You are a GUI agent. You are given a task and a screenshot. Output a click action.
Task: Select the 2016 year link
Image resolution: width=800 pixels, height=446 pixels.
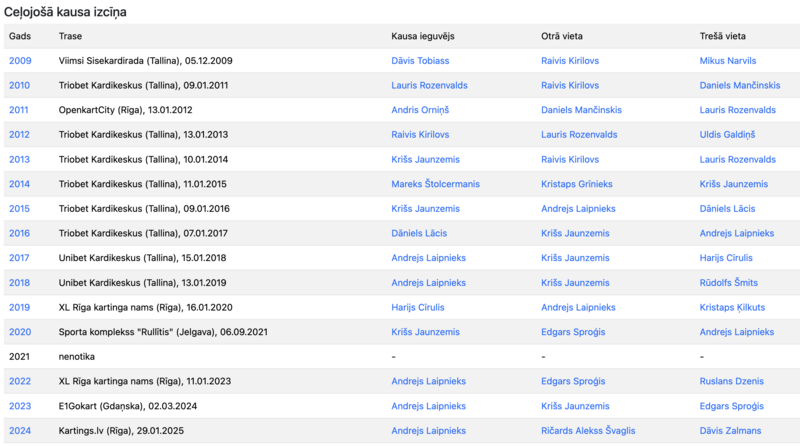[19, 233]
